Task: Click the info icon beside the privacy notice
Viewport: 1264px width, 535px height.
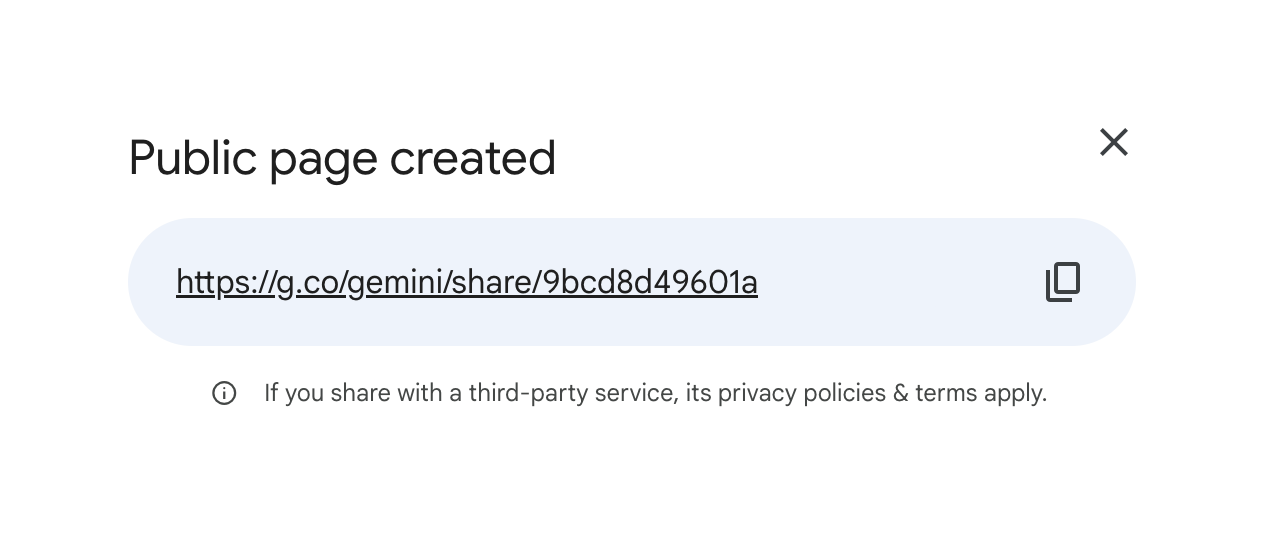Action: tap(224, 393)
